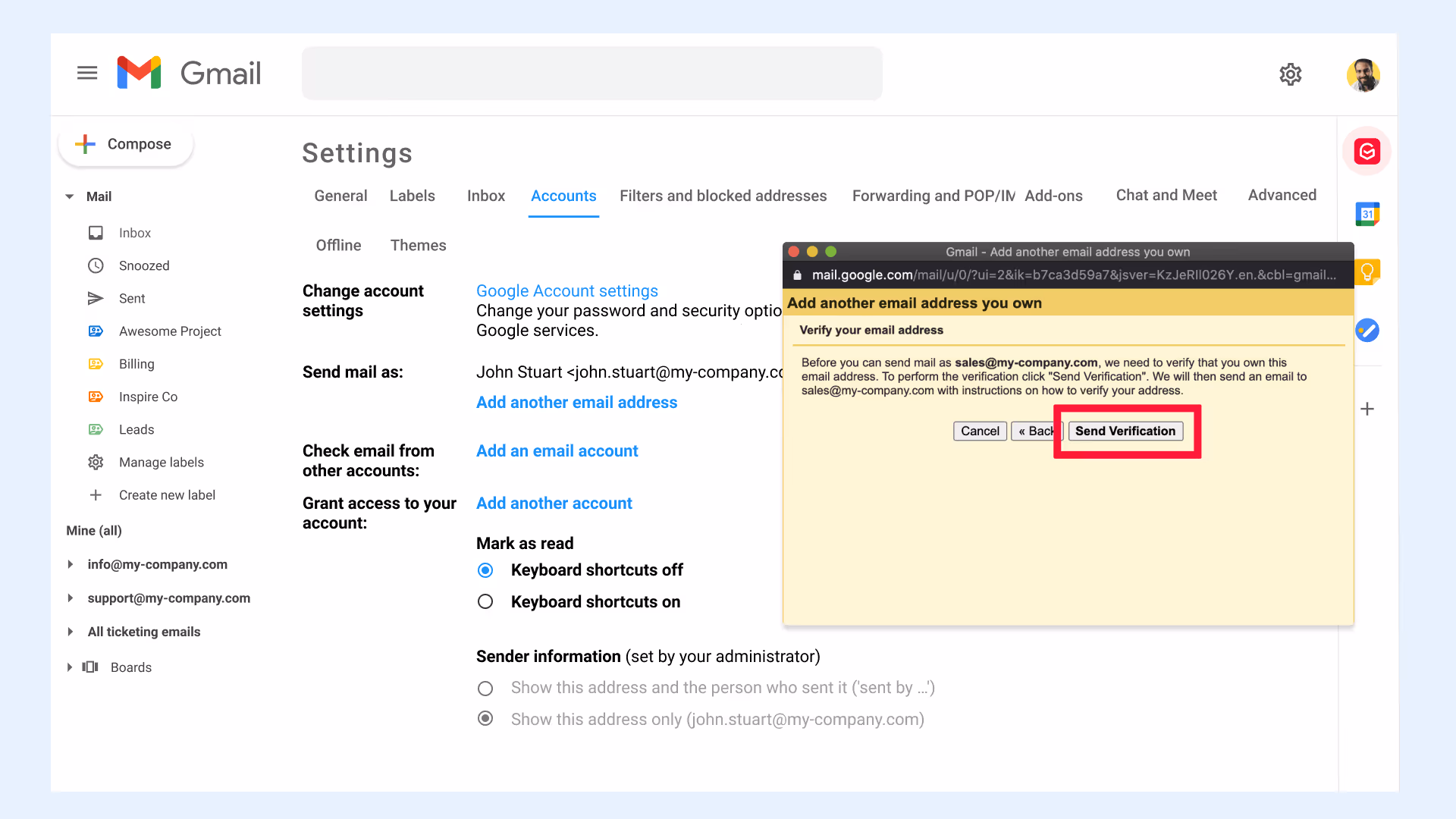This screenshot has height=819, width=1456.
Task: Open Google Account settings link
Action: point(566,290)
